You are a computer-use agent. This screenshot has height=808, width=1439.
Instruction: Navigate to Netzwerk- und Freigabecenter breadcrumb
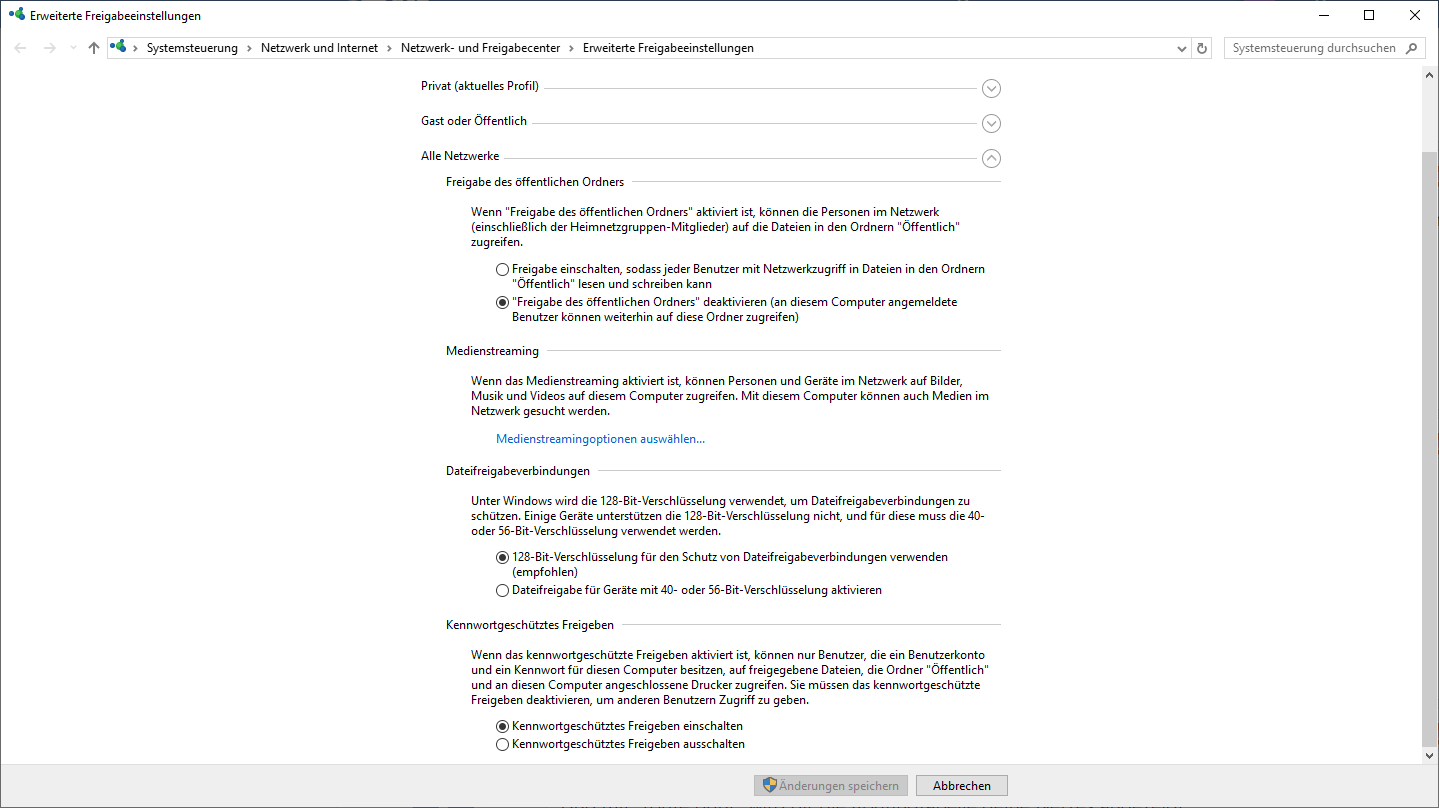481,48
